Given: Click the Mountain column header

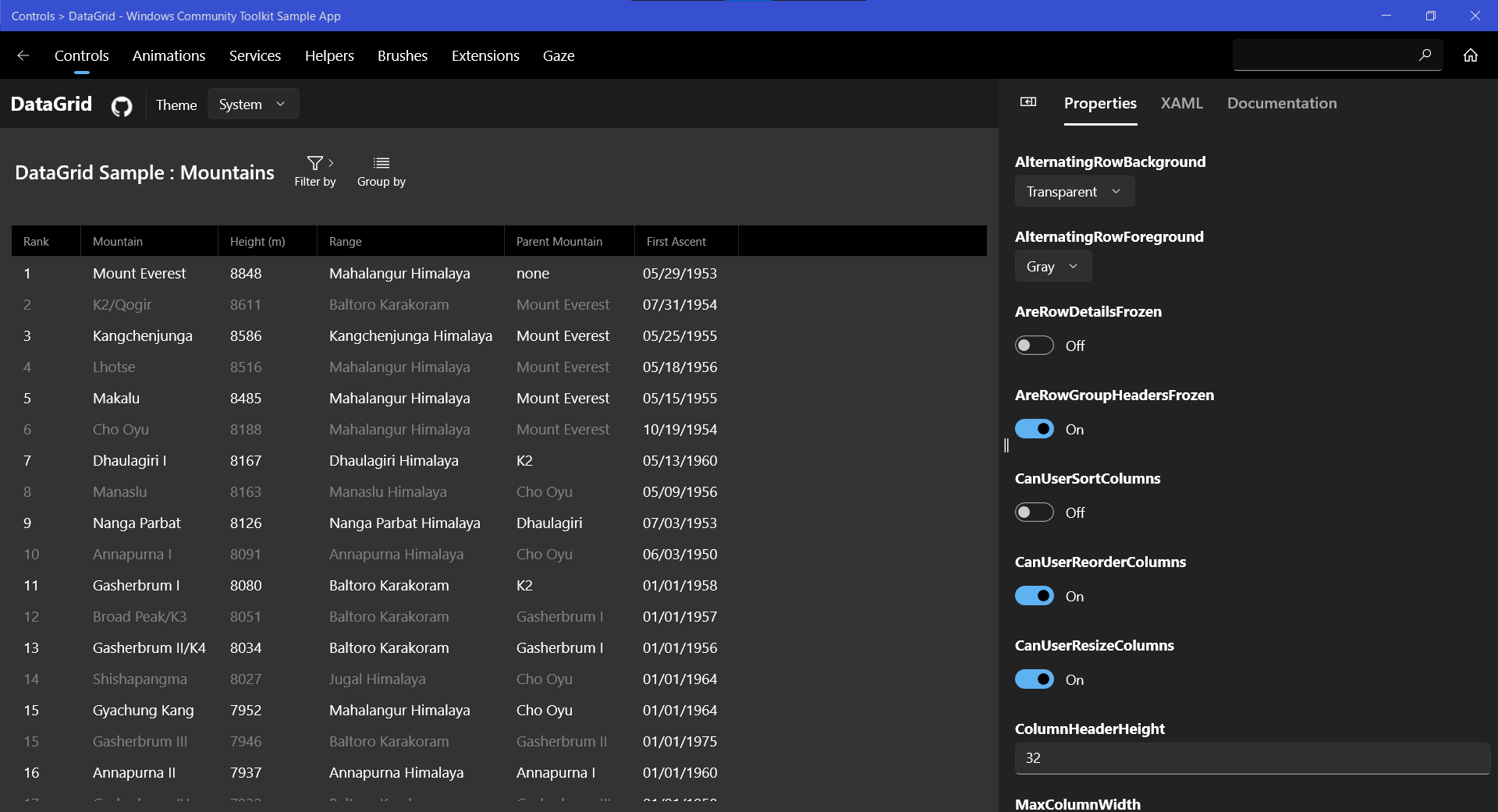Looking at the screenshot, I should pos(149,241).
